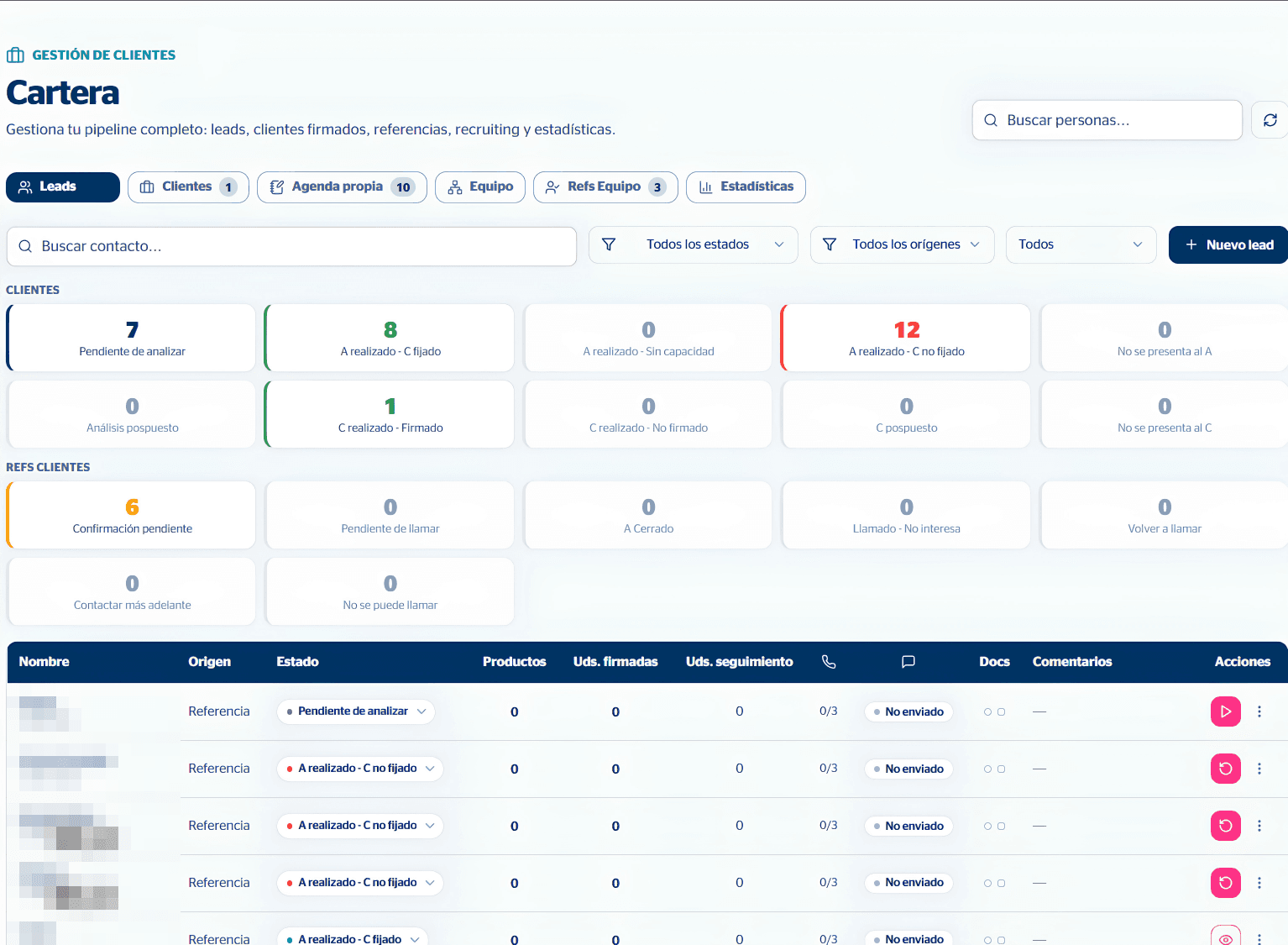Click the magnifier icon in Buscar personas
The height and width of the screenshot is (945, 1288).
(991, 120)
